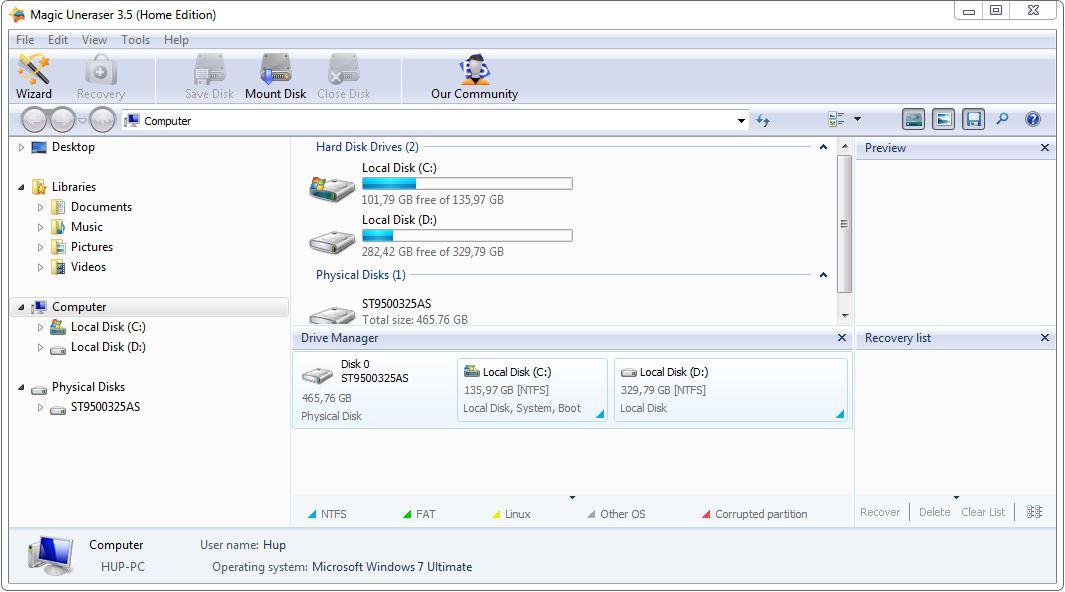Toggle the Recovery list panel save icon
Viewport: 1065px width, 592px height.
pyautogui.click(x=973, y=119)
